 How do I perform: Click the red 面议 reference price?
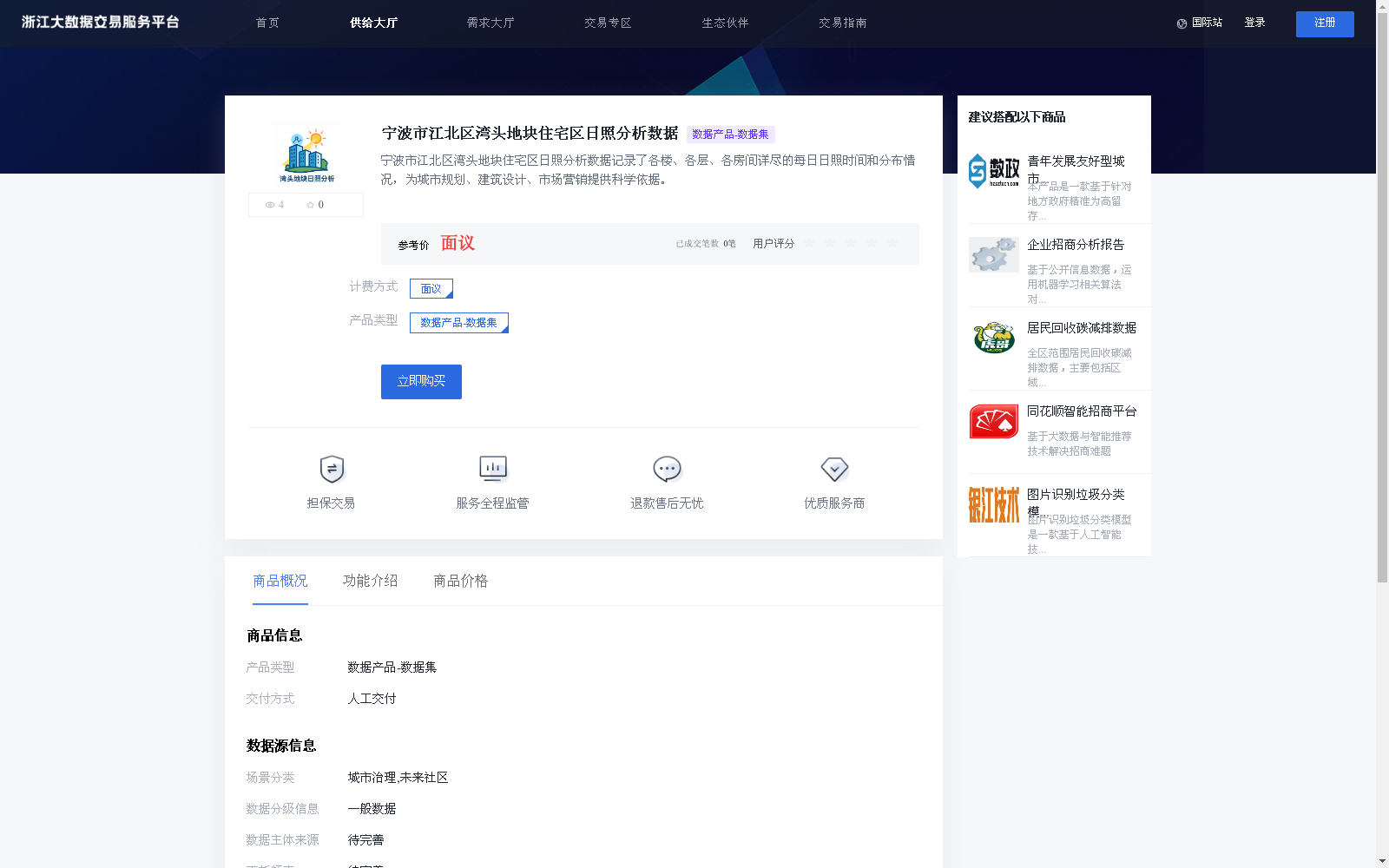click(x=458, y=243)
